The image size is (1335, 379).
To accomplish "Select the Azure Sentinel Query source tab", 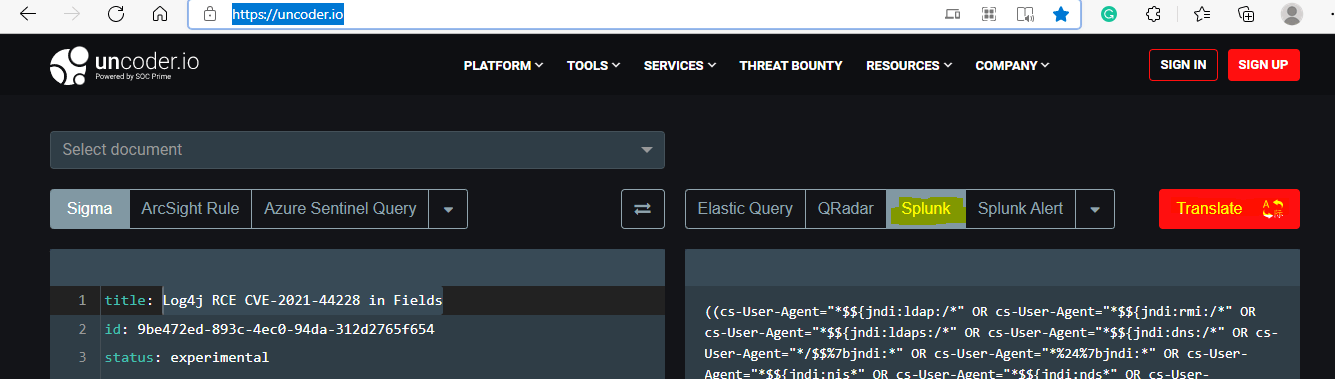I will [340, 209].
